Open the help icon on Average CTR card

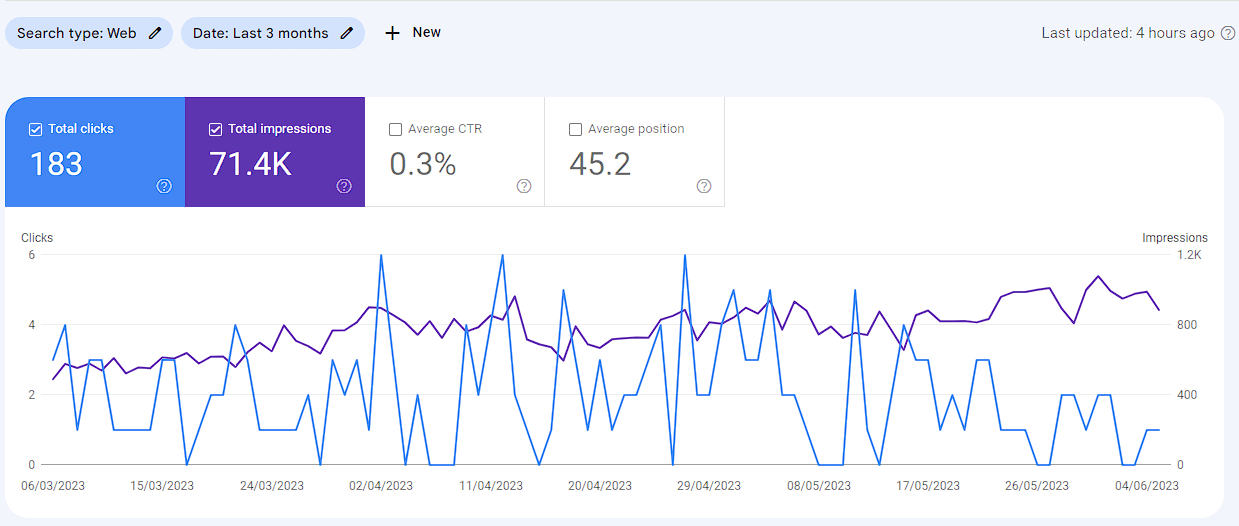(524, 186)
